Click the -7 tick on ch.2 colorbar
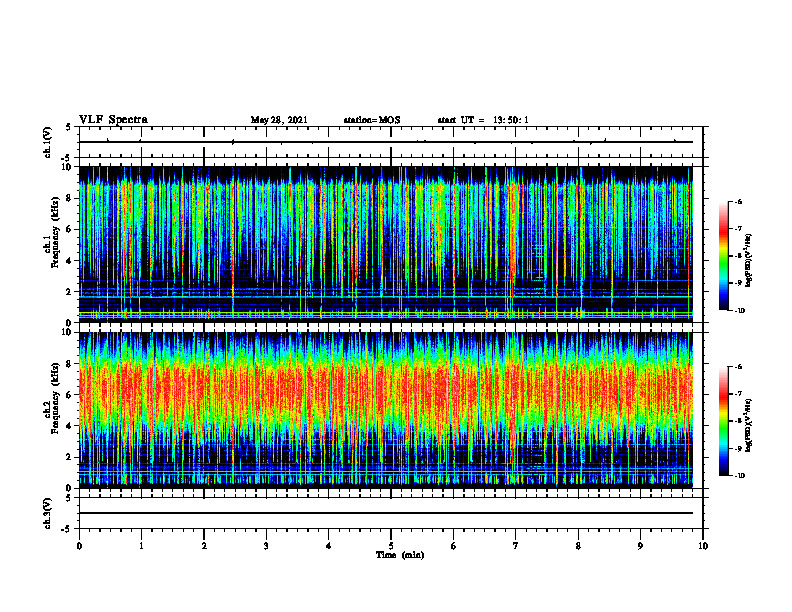The width and height of the screenshot is (792, 612). 739,394
